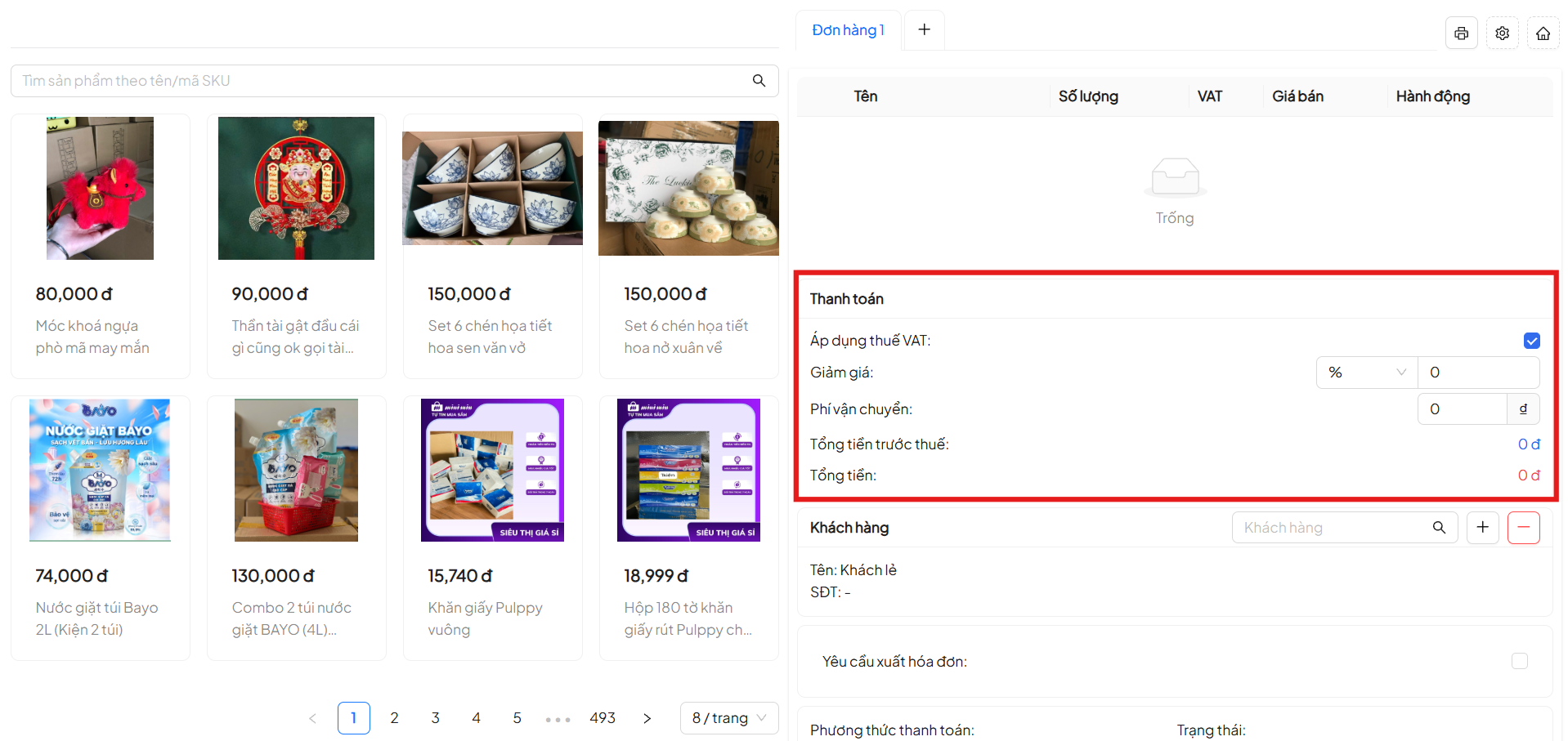Uncheck the Áp dụng thuế VAT checkbox
Viewport: 1568px width, 741px height.
point(1531,341)
